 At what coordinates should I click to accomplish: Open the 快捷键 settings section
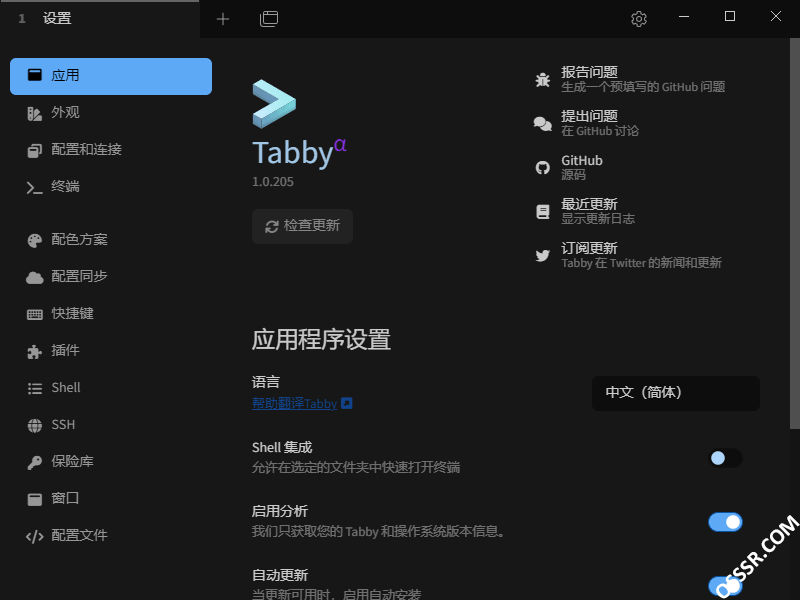click(x=111, y=314)
